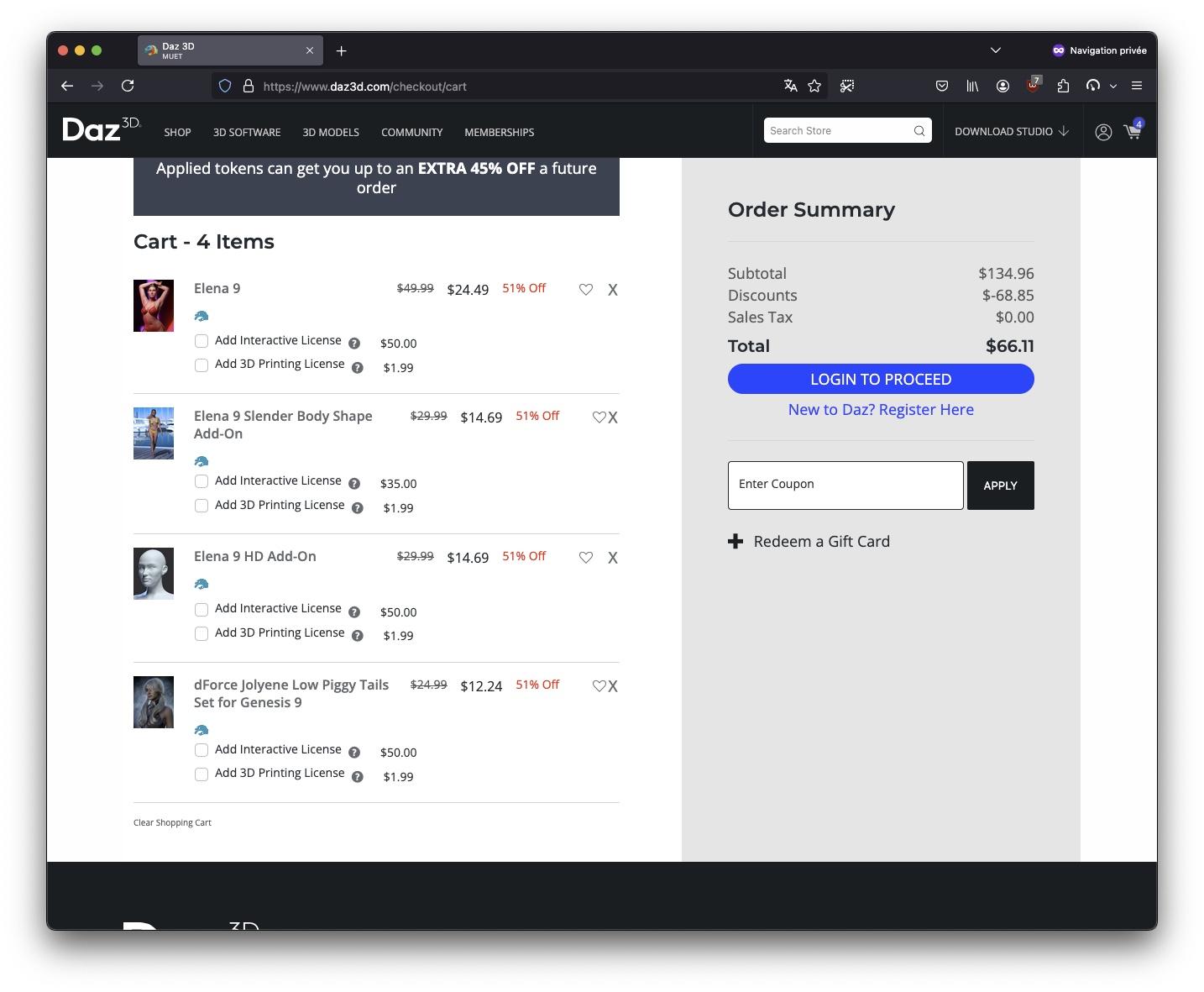Click the search magnifier in Search Store
This screenshot has width=1204, height=992.
tap(919, 131)
